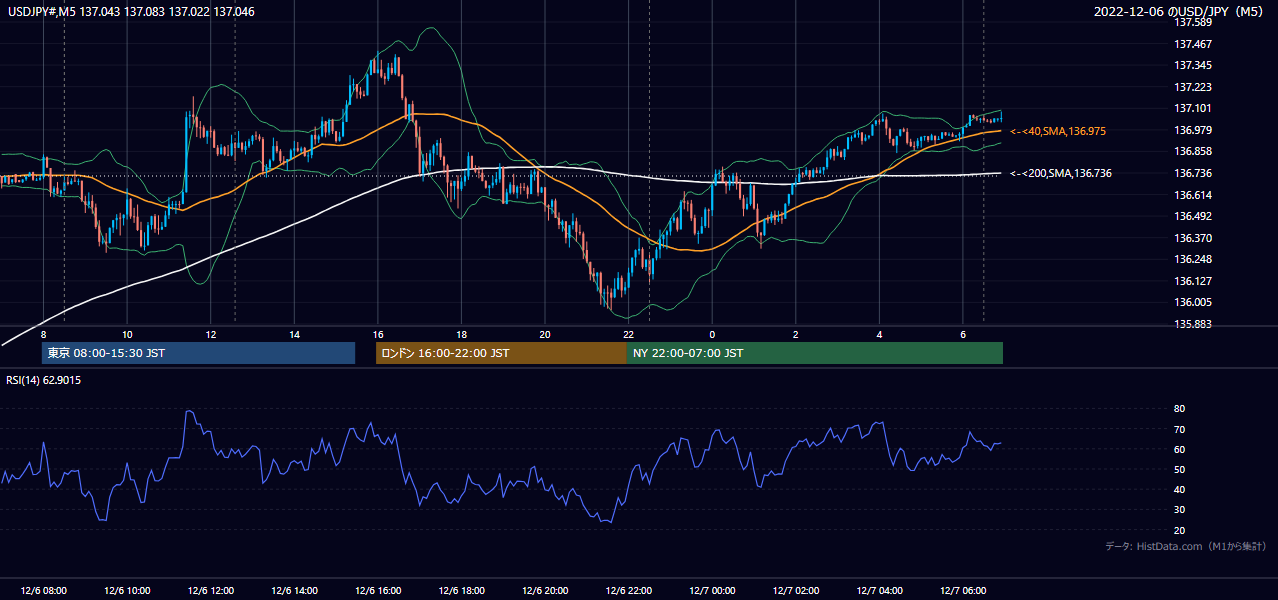Click the 12/6 10:00 bottom time label
The image size is (1278, 600).
[127, 591]
